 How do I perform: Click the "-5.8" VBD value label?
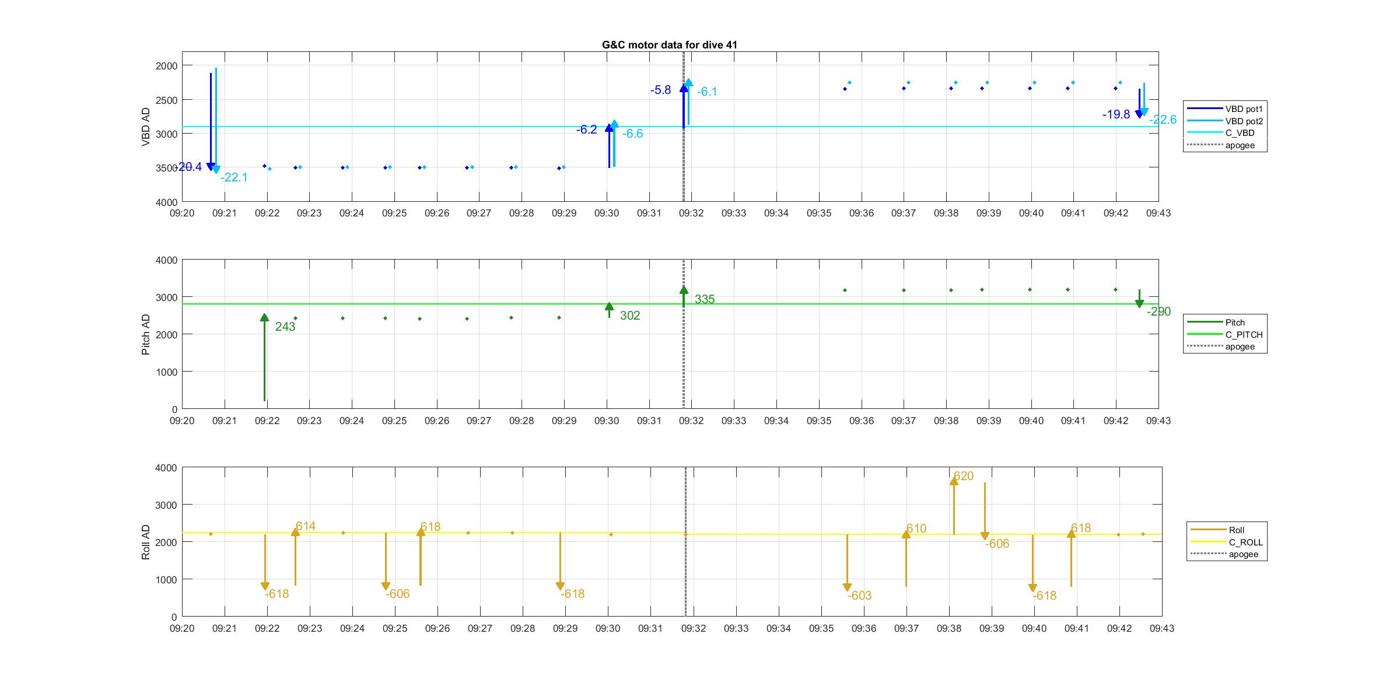(661, 90)
